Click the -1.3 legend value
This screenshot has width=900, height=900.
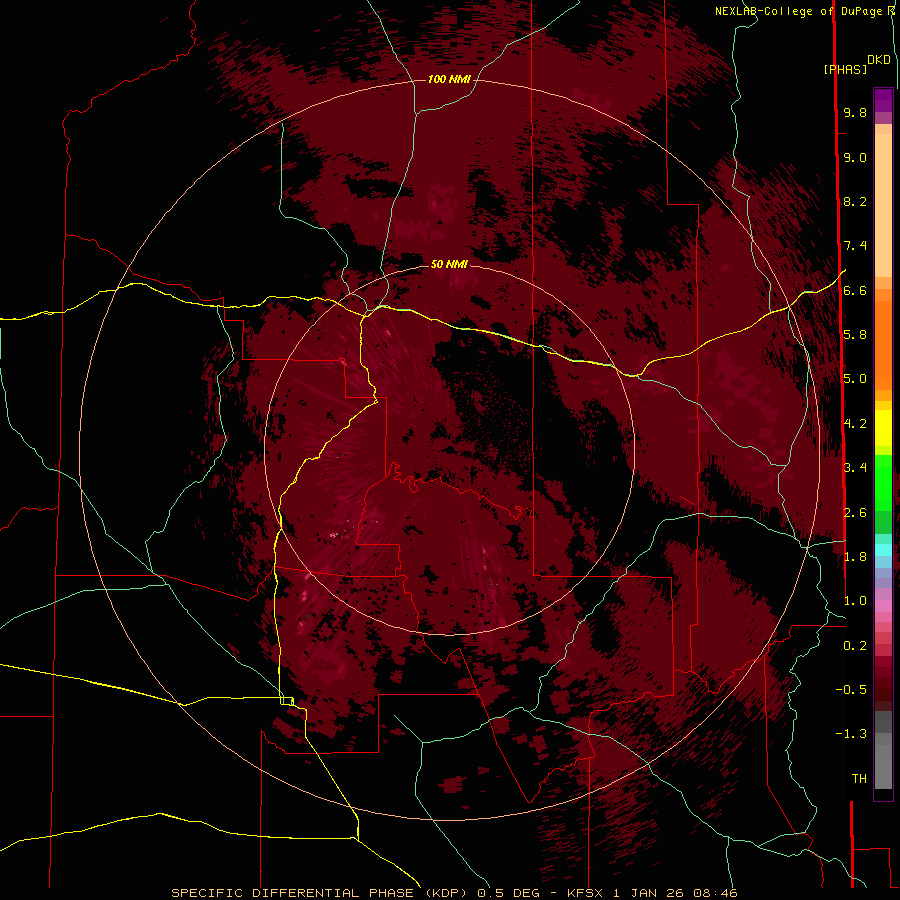pyautogui.click(x=851, y=734)
